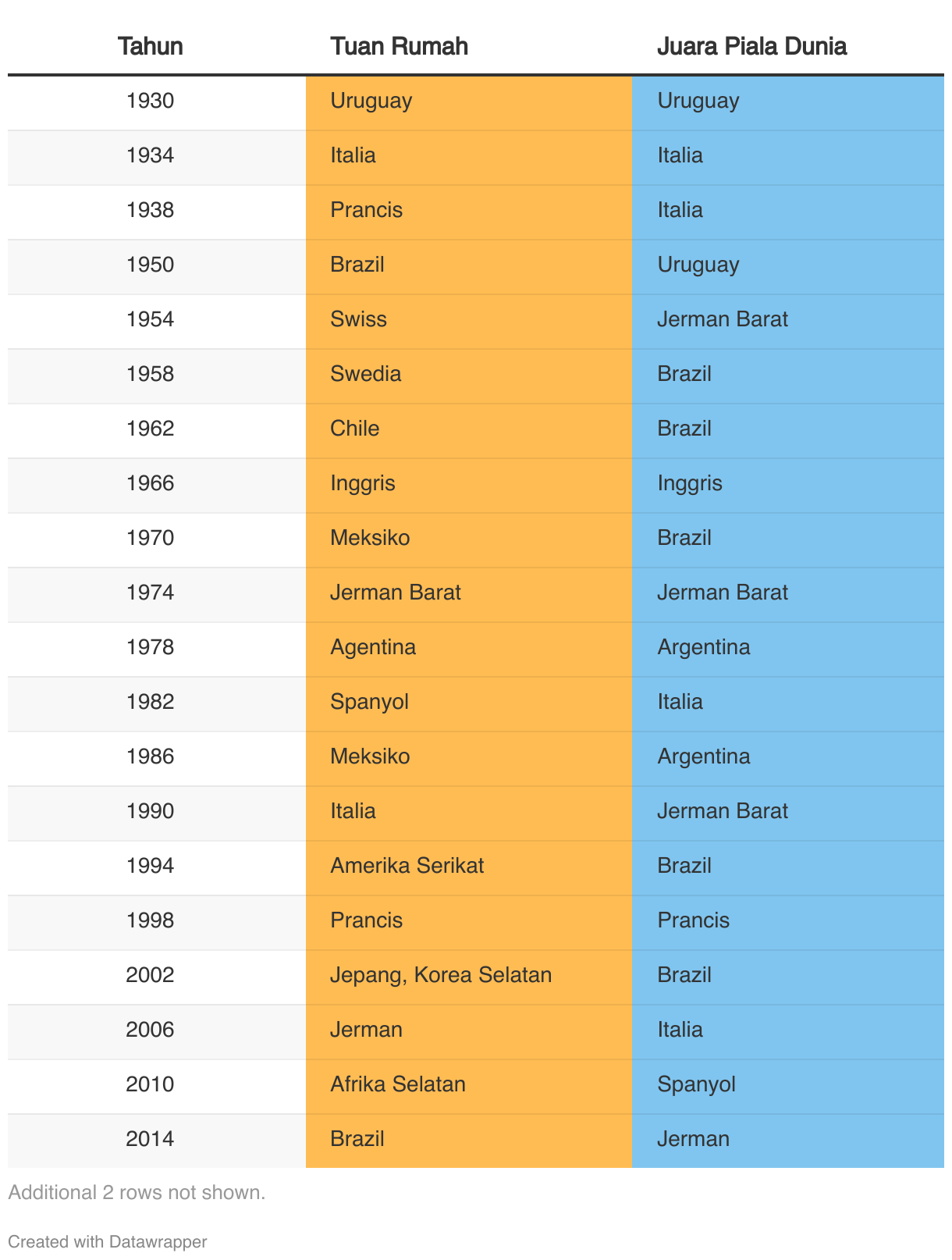This screenshot has width=952, height=1260.
Task: Select the Afrika Selatan host cell
Action: tap(468, 1085)
